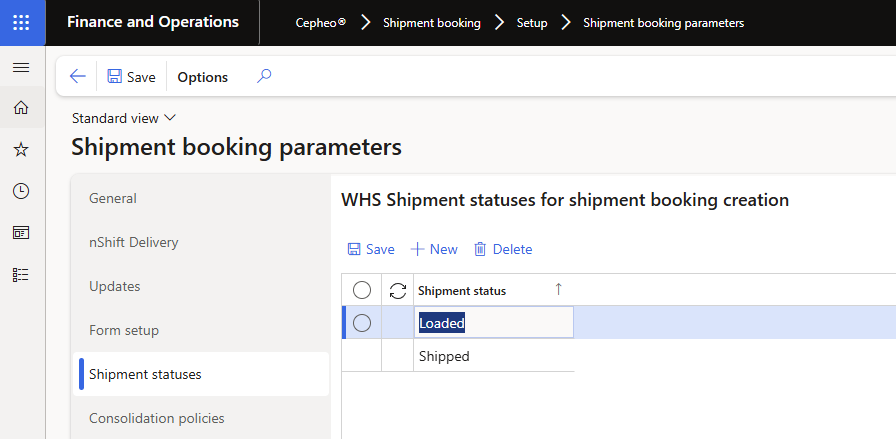
Task: Select the Loaded row marker
Action: [x=362, y=323]
